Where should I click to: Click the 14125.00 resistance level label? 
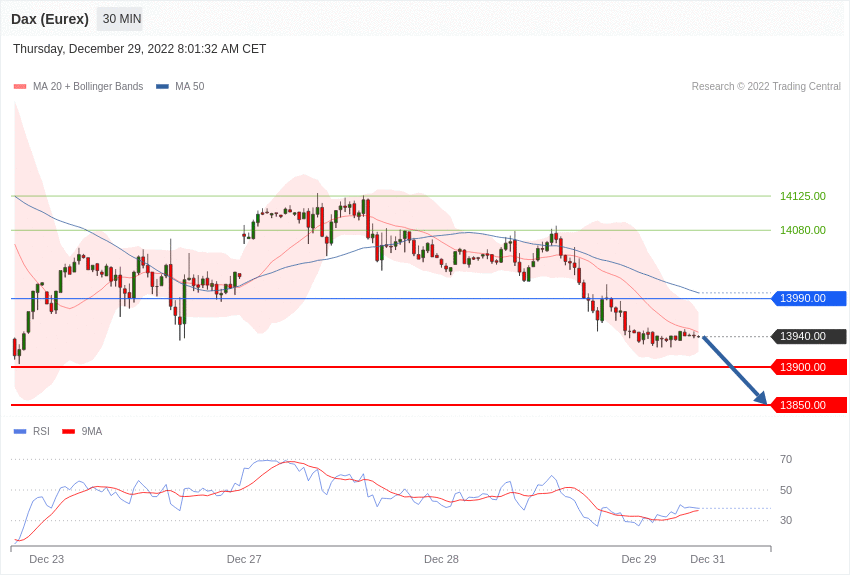(x=803, y=196)
